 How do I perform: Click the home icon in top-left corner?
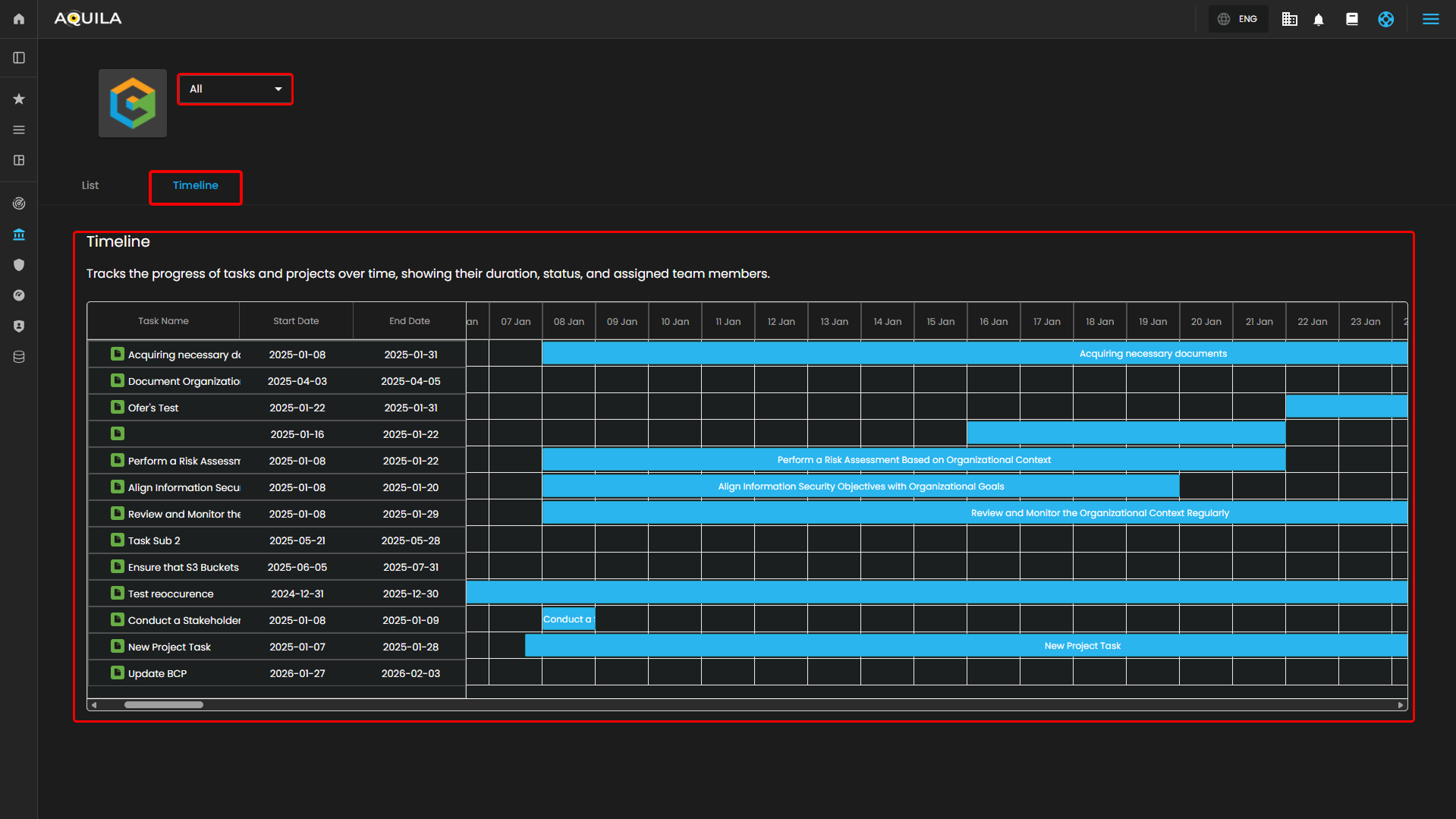[19, 19]
